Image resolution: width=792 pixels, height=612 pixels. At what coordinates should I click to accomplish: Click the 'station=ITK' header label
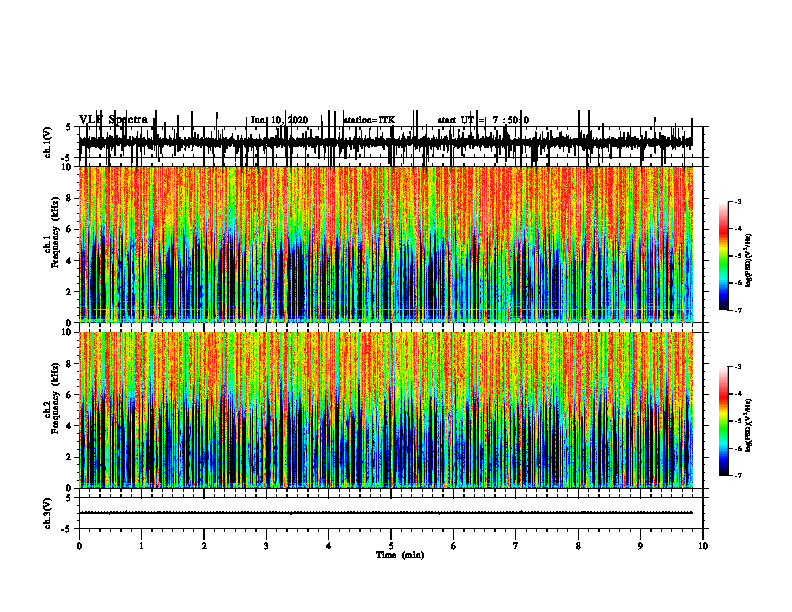click(x=369, y=120)
